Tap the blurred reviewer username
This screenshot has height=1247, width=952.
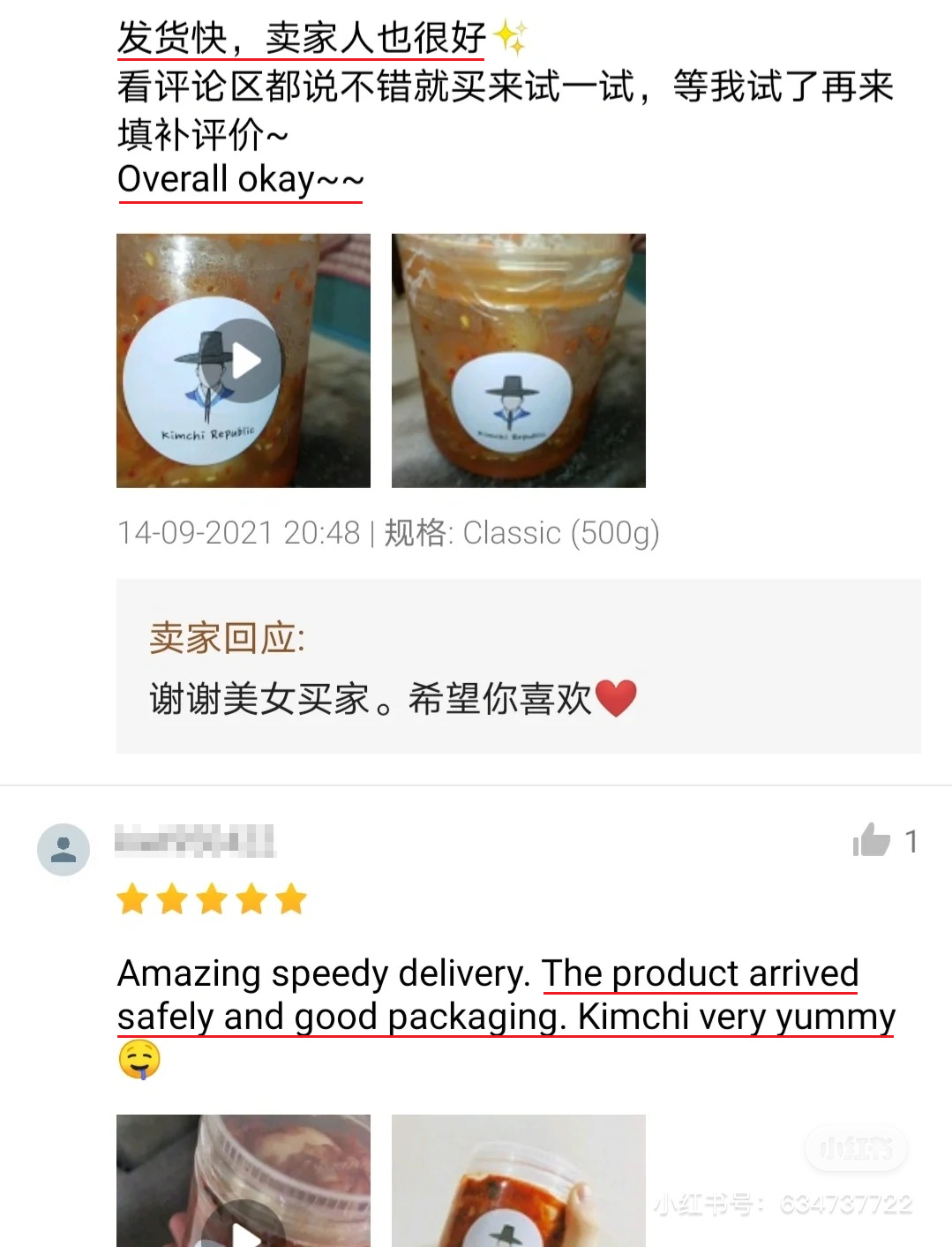tap(195, 841)
